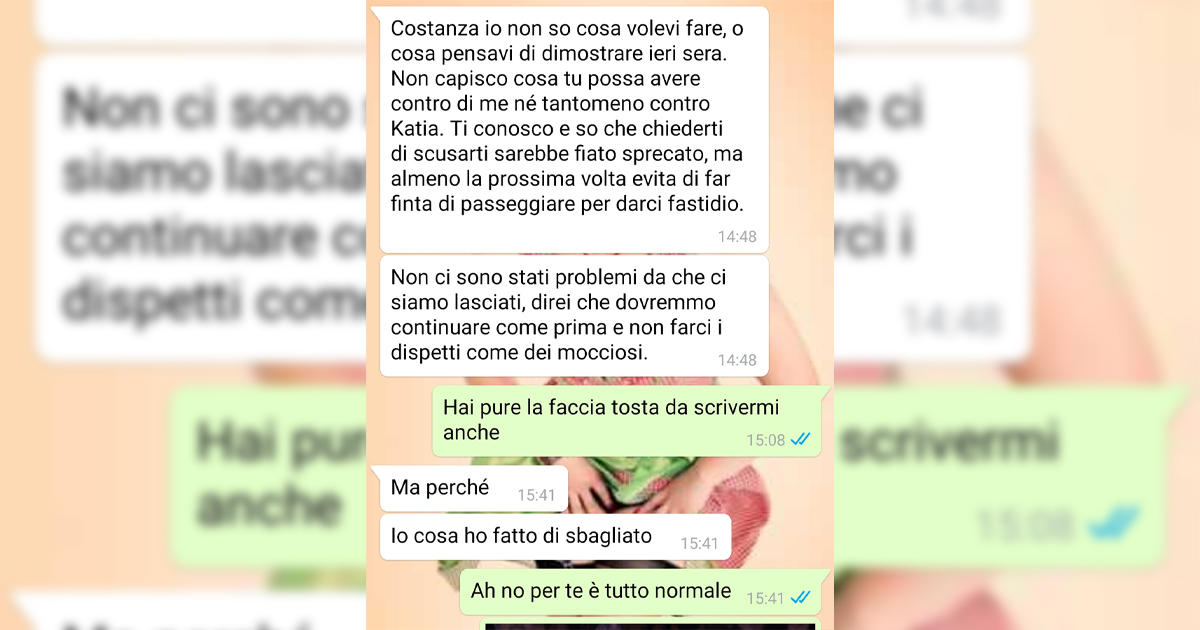Select the message starting 'Costanza io non so'
The height and width of the screenshot is (630, 1200).
(575, 130)
